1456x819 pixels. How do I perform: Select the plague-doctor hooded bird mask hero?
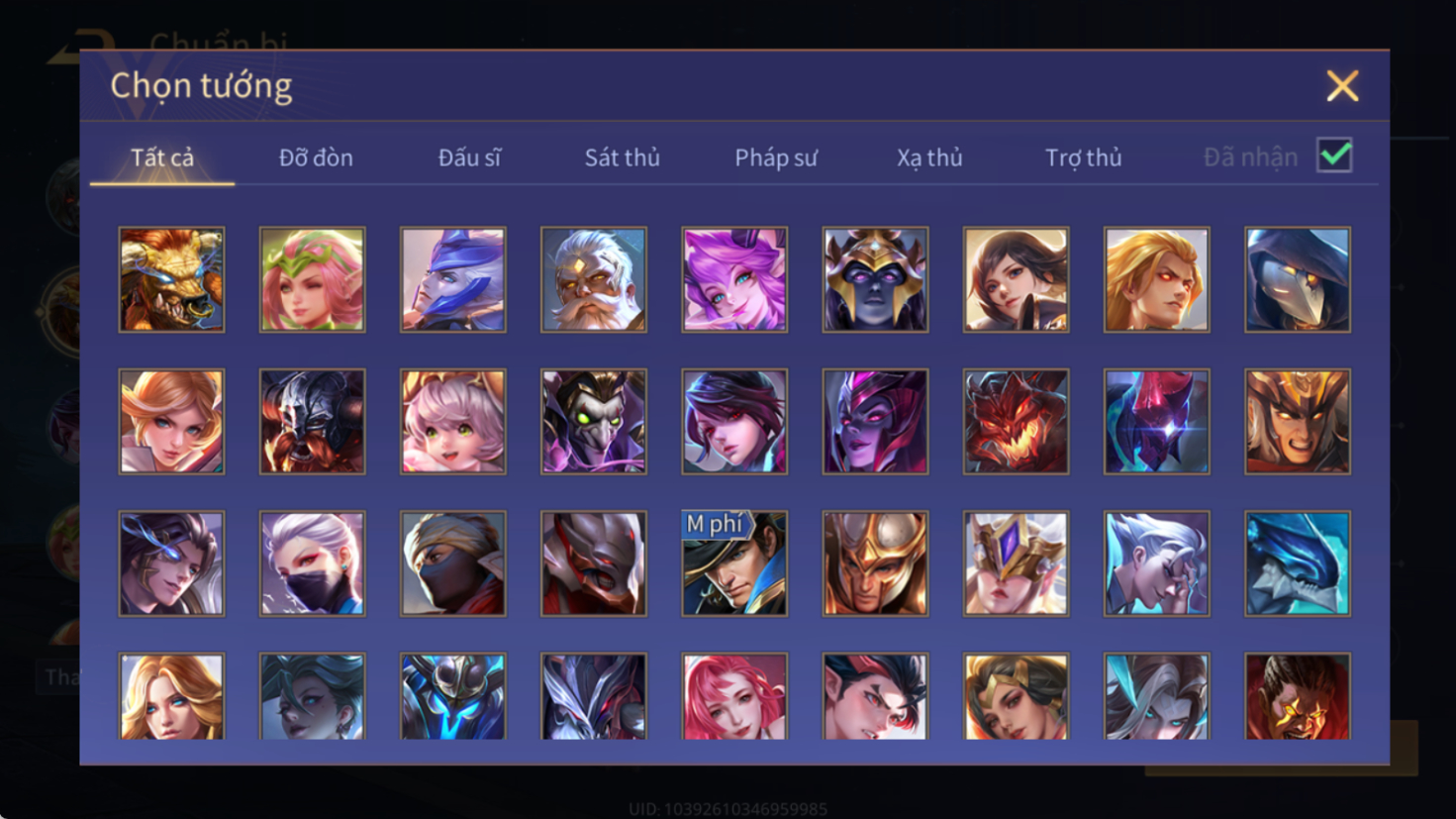tap(1298, 279)
